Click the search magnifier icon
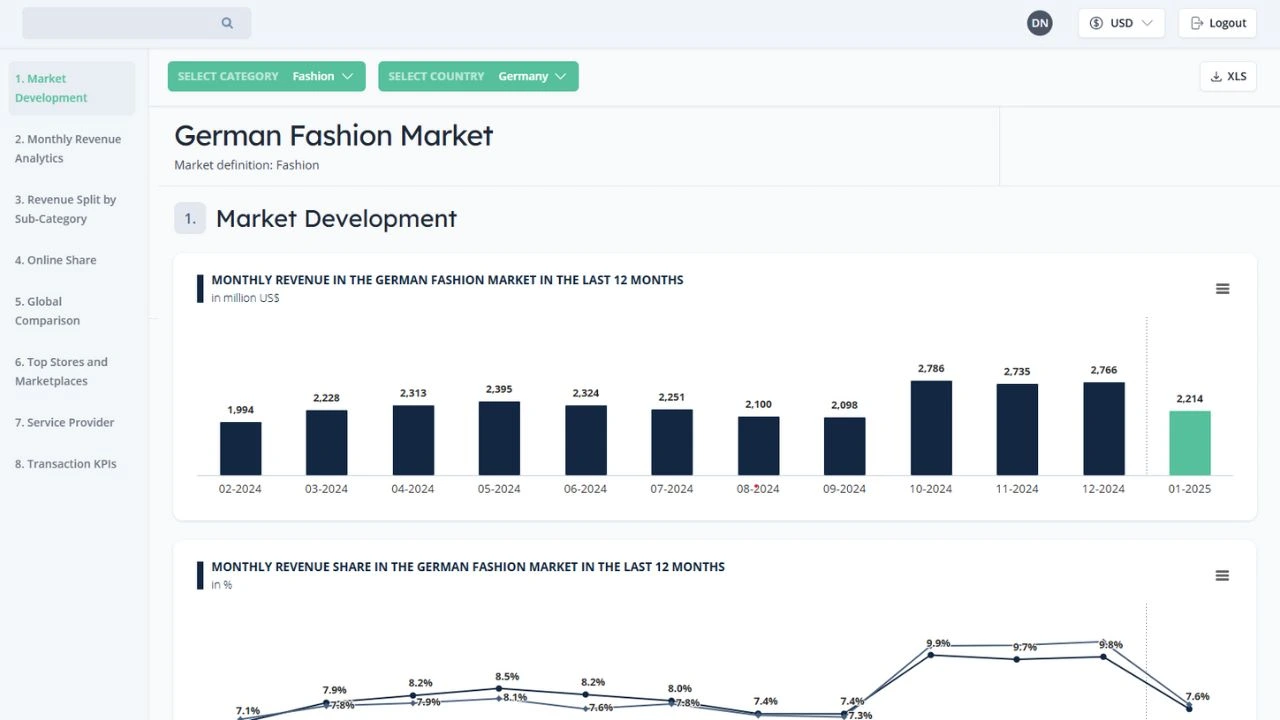Screen dimensions: 1280x720 [227, 22]
